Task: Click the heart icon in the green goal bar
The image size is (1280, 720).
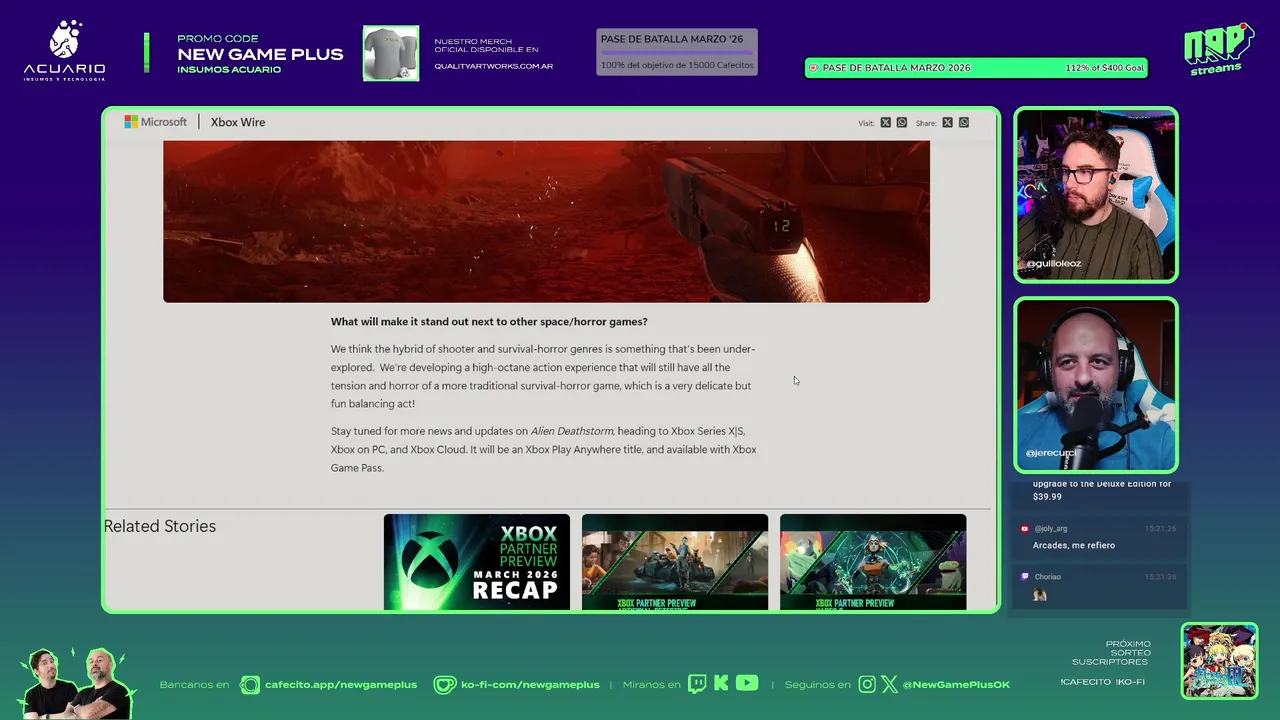Action: click(x=813, y=68)
